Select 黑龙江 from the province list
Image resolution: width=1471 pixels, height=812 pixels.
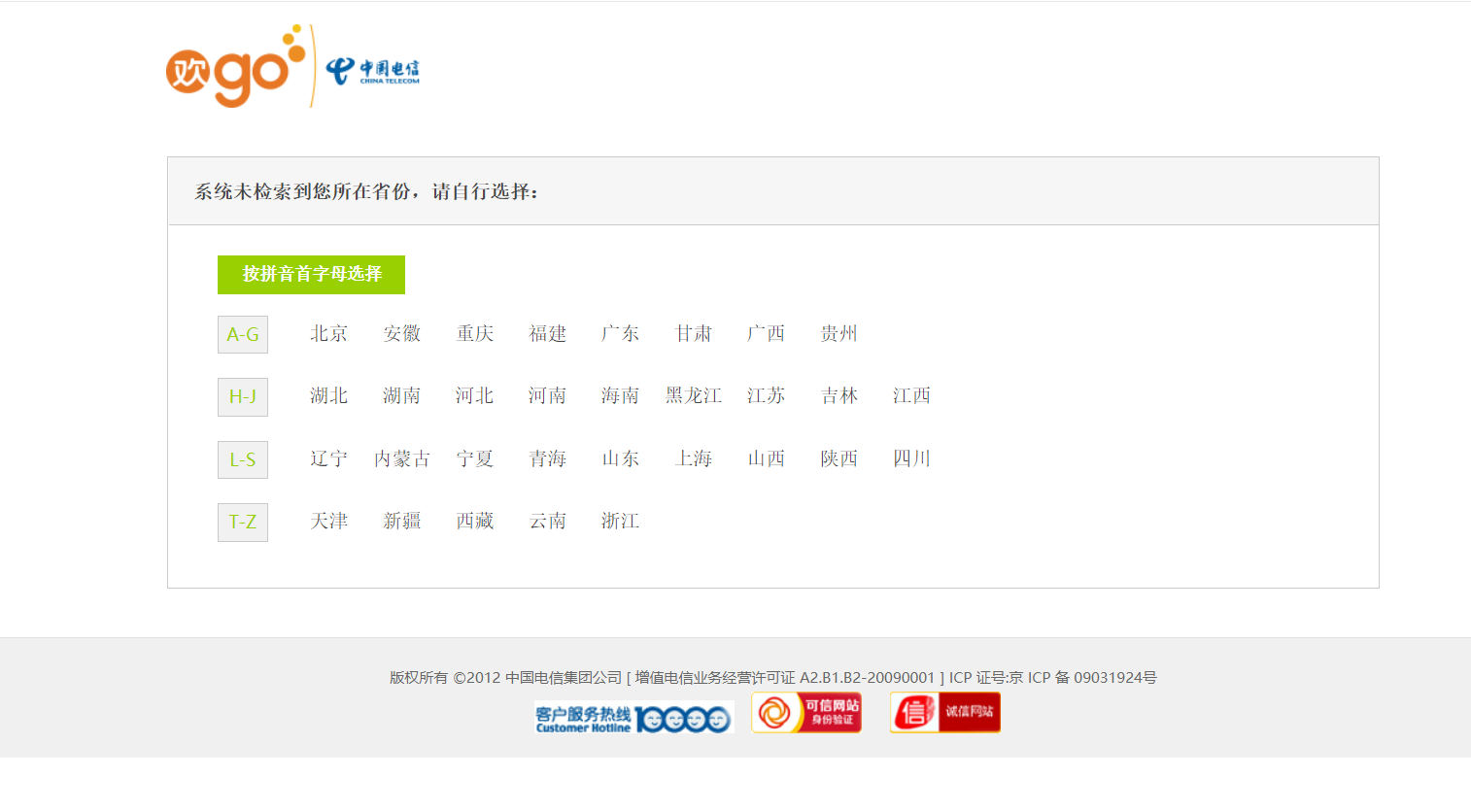point(693,396)
